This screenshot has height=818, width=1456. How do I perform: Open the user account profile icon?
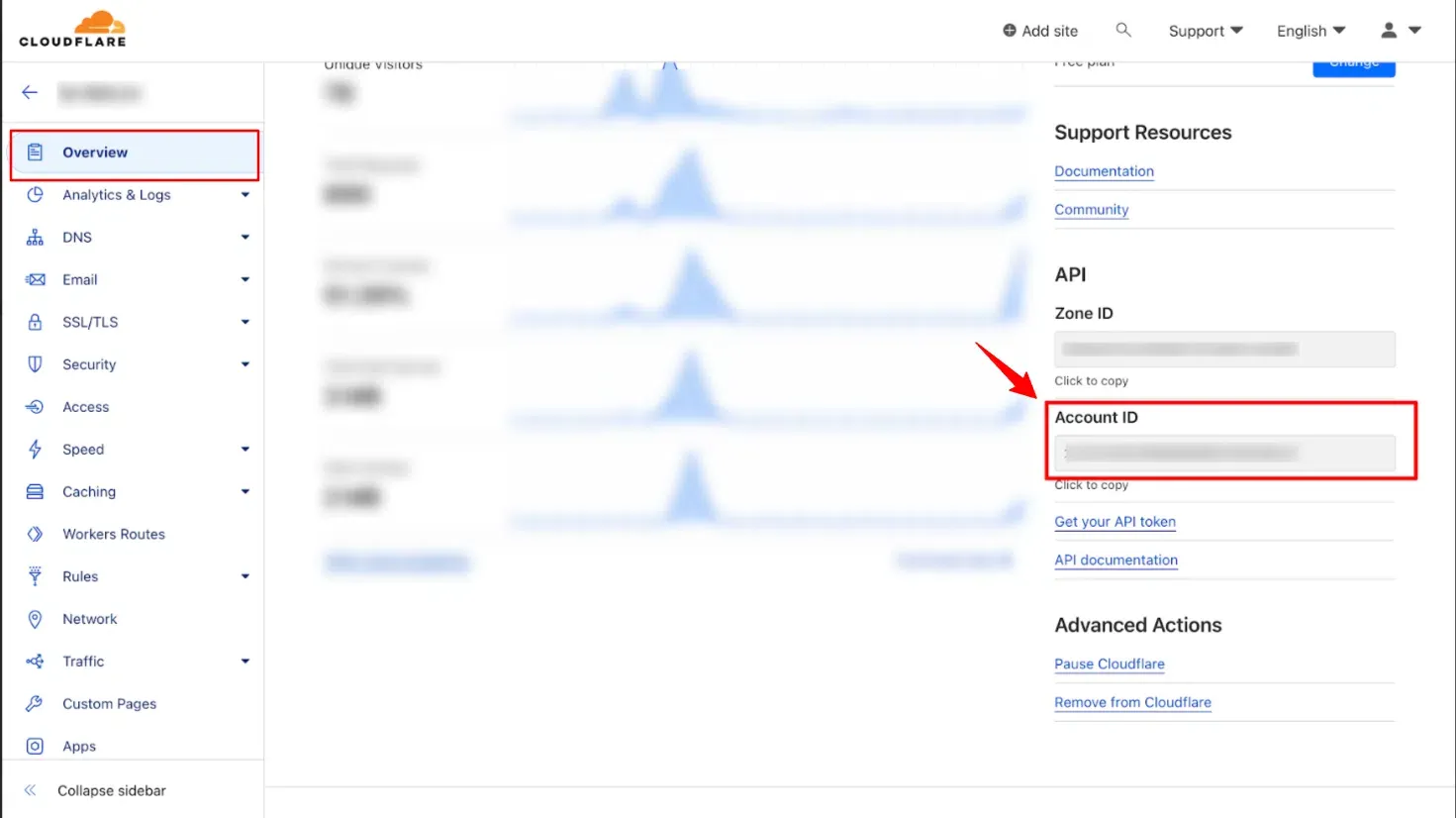pos(1389,31)
